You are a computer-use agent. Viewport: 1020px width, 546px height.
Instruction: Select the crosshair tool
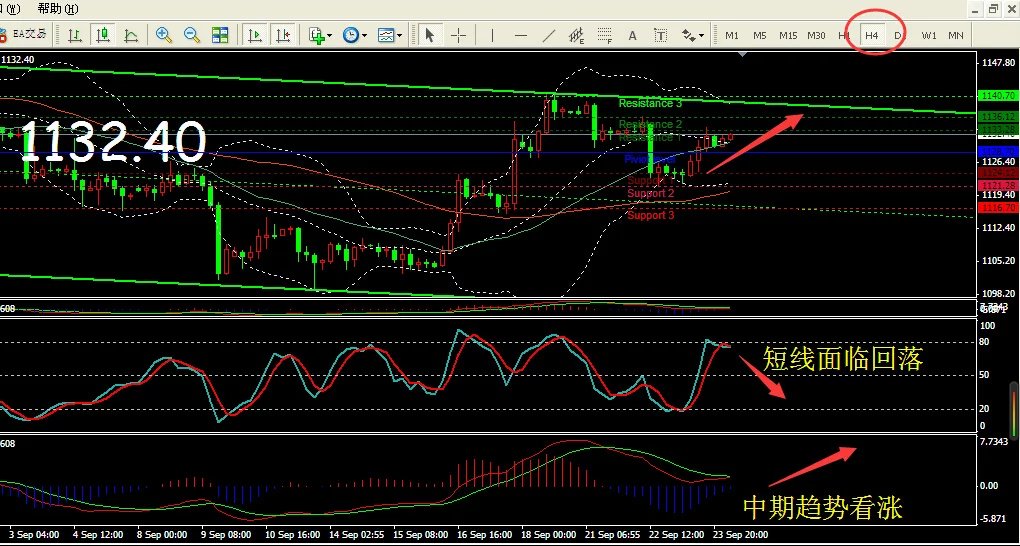coord(459,35)
